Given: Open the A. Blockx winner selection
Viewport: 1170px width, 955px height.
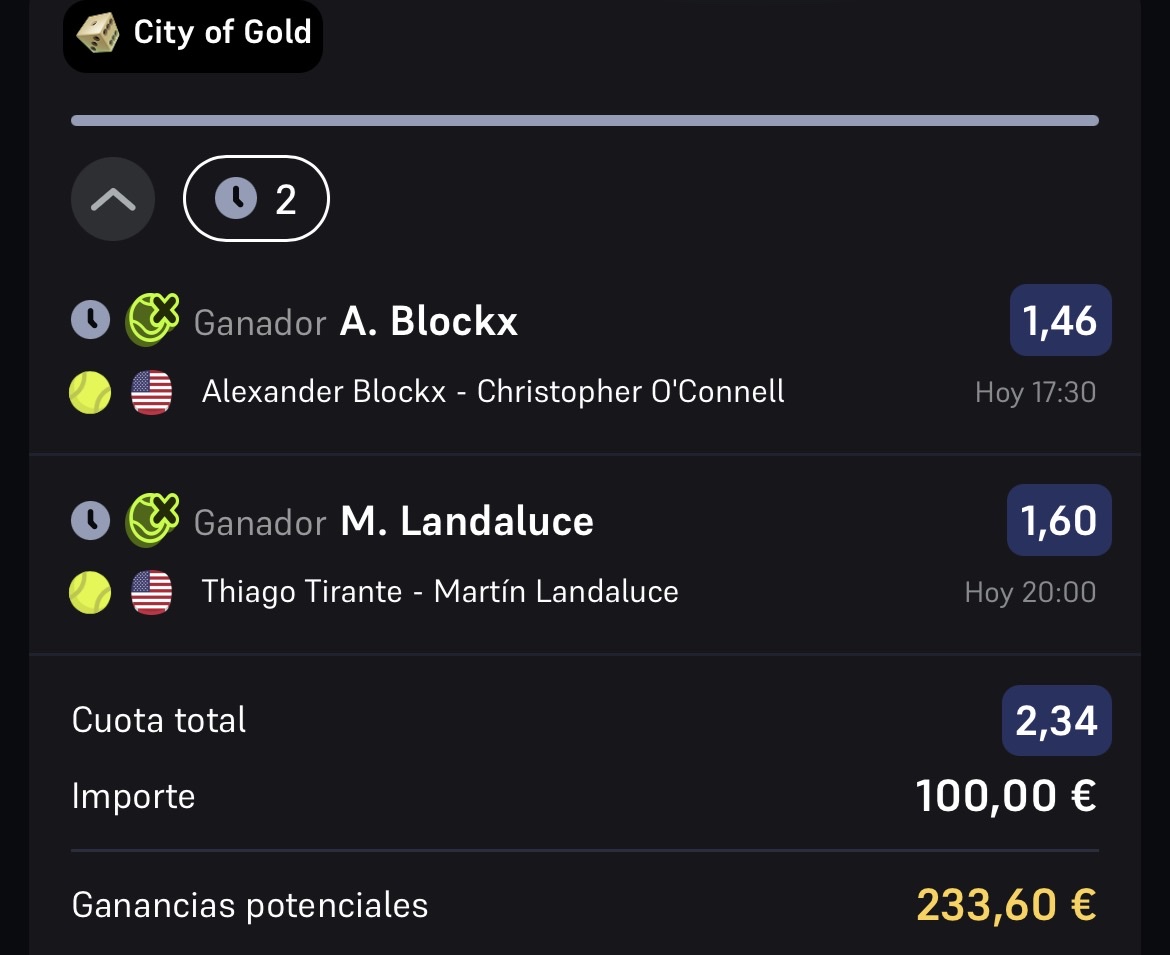Looking at the screenshot, I should coord(356,322).
